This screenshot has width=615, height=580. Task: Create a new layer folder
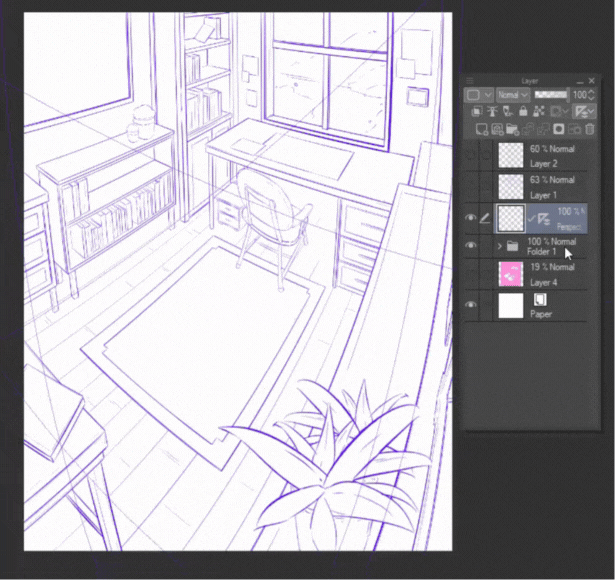click(512, 129)
